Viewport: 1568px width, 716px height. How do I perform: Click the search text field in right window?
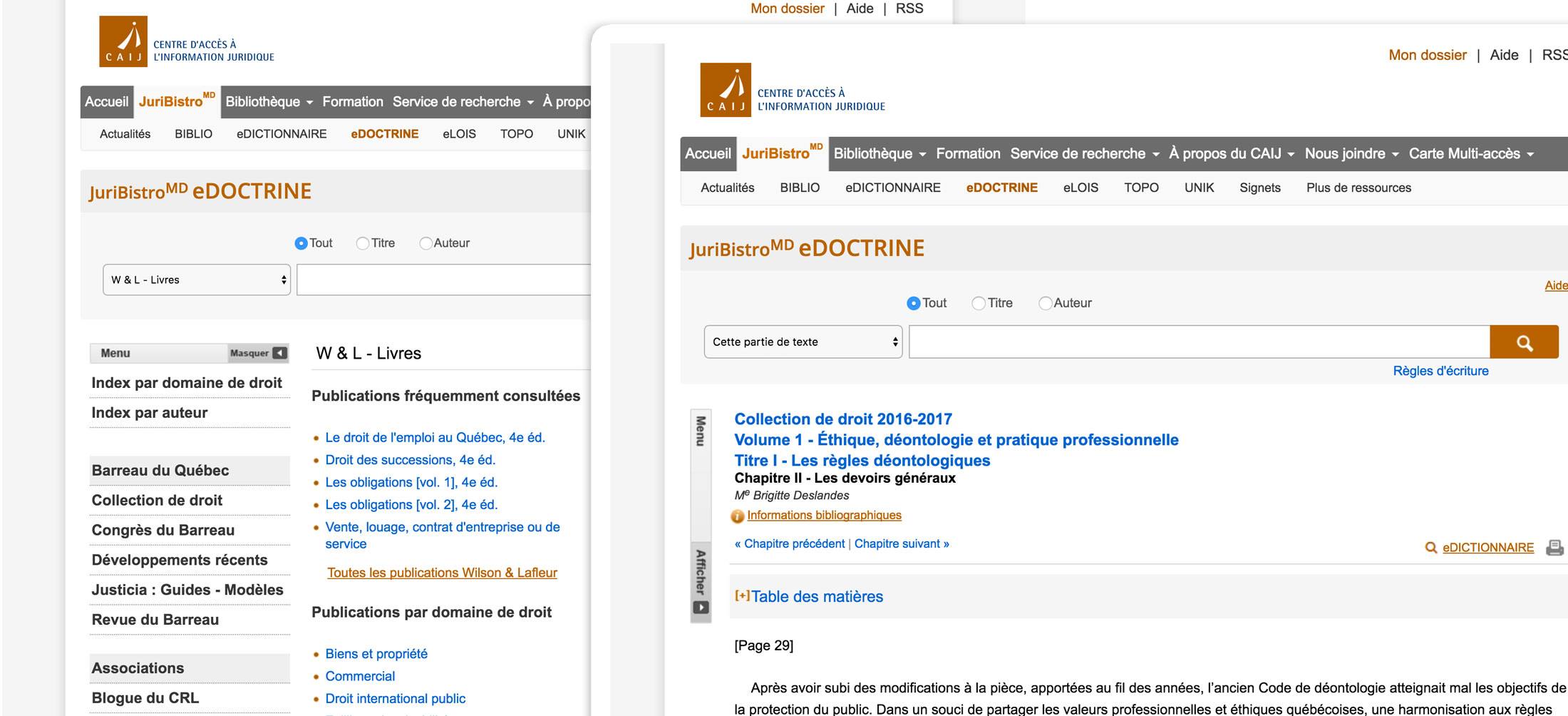coord(1199,342)
